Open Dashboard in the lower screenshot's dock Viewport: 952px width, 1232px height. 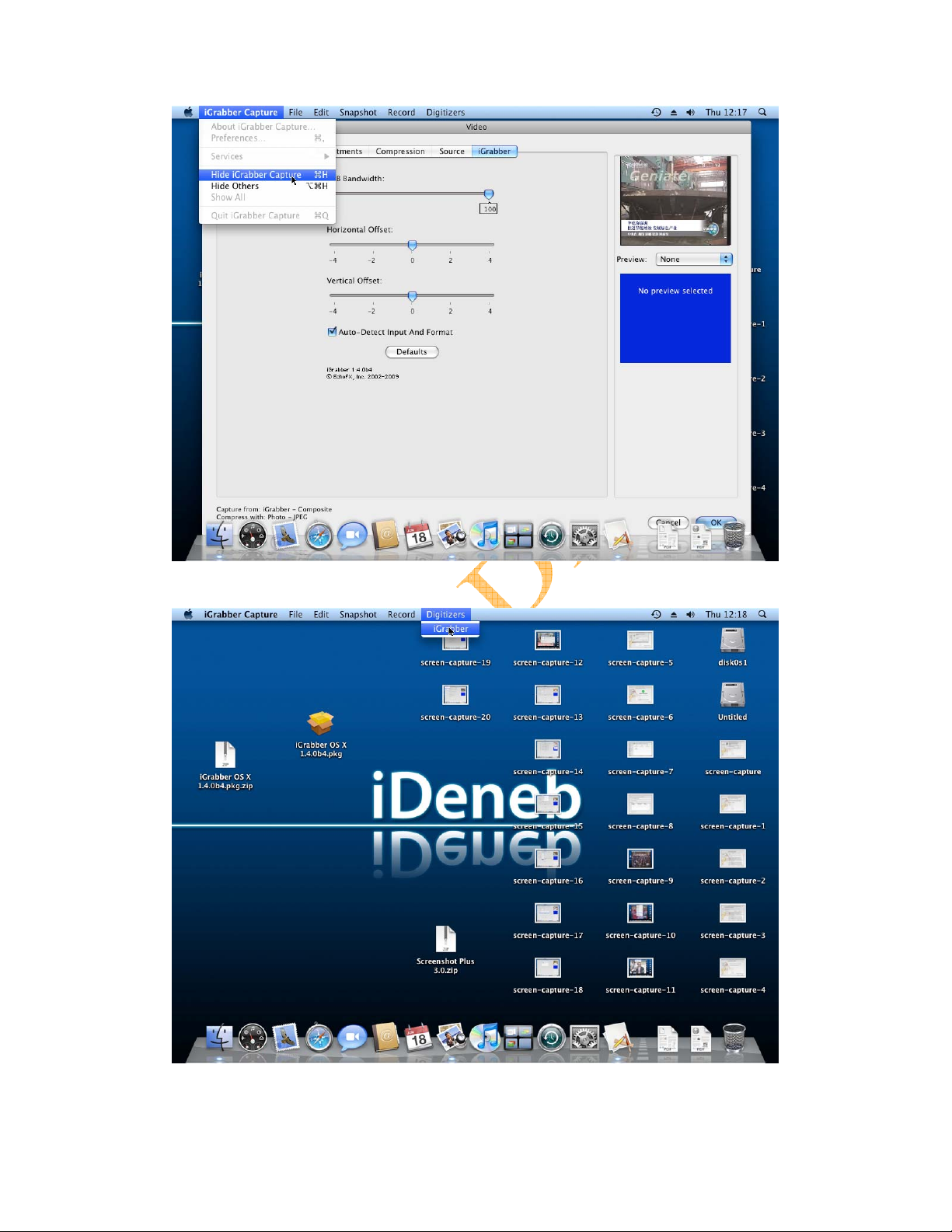click(x=253, y=1038)
